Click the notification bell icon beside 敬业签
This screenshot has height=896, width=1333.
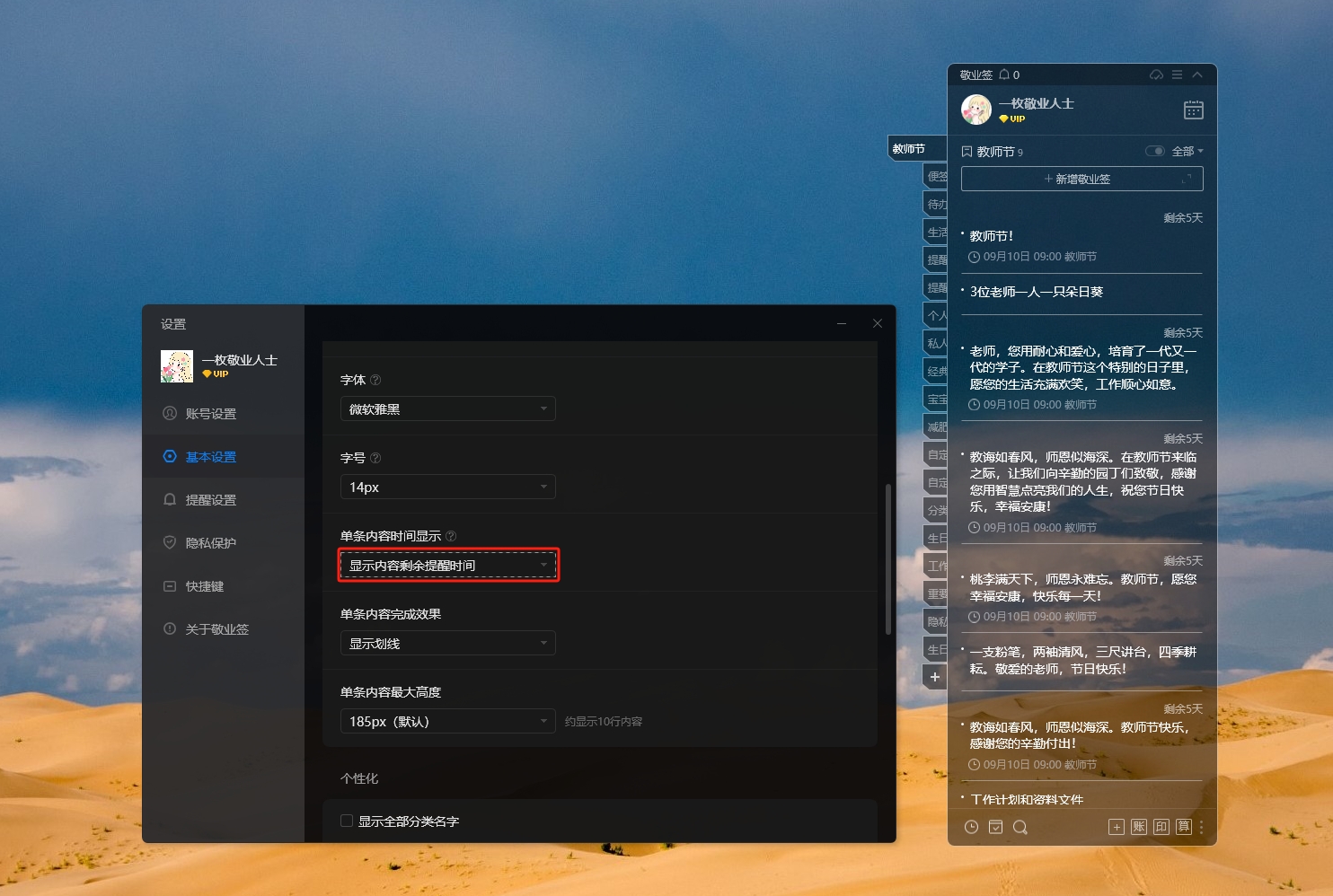[1004, 75]
